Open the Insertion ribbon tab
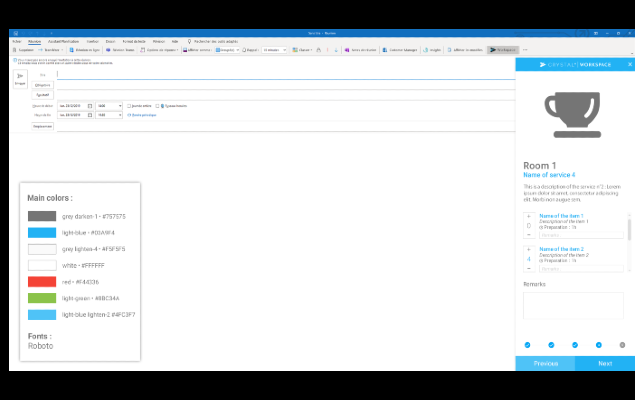The image size is (635, 400). tap(93, 41)
